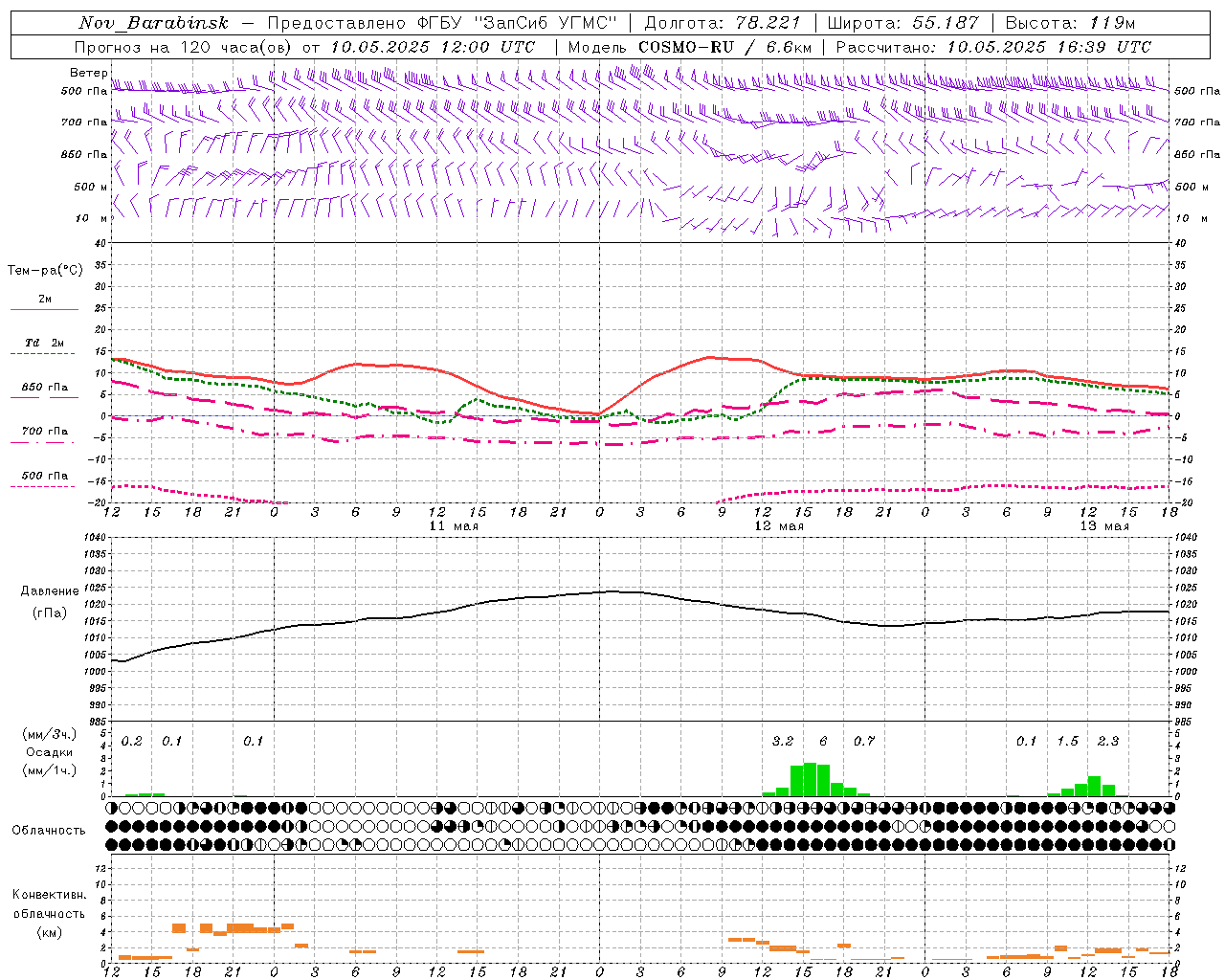
Task: Click the Ветер panel label
Action: click(x=88, y=73)
